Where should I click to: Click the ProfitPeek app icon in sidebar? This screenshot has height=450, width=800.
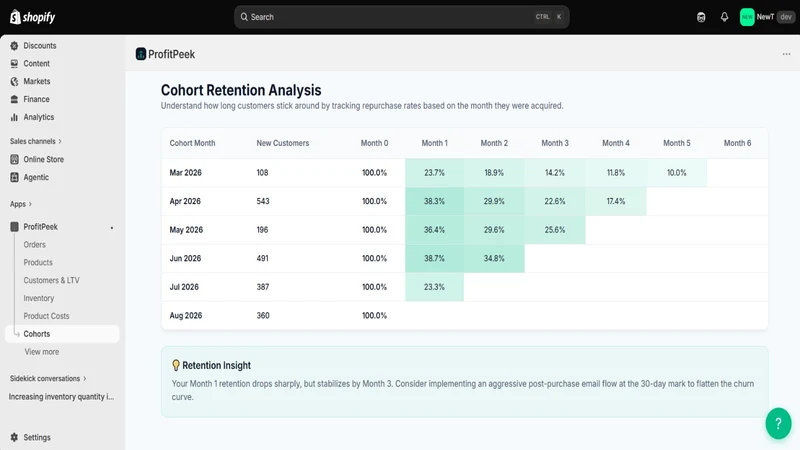[x=14, y=227]
